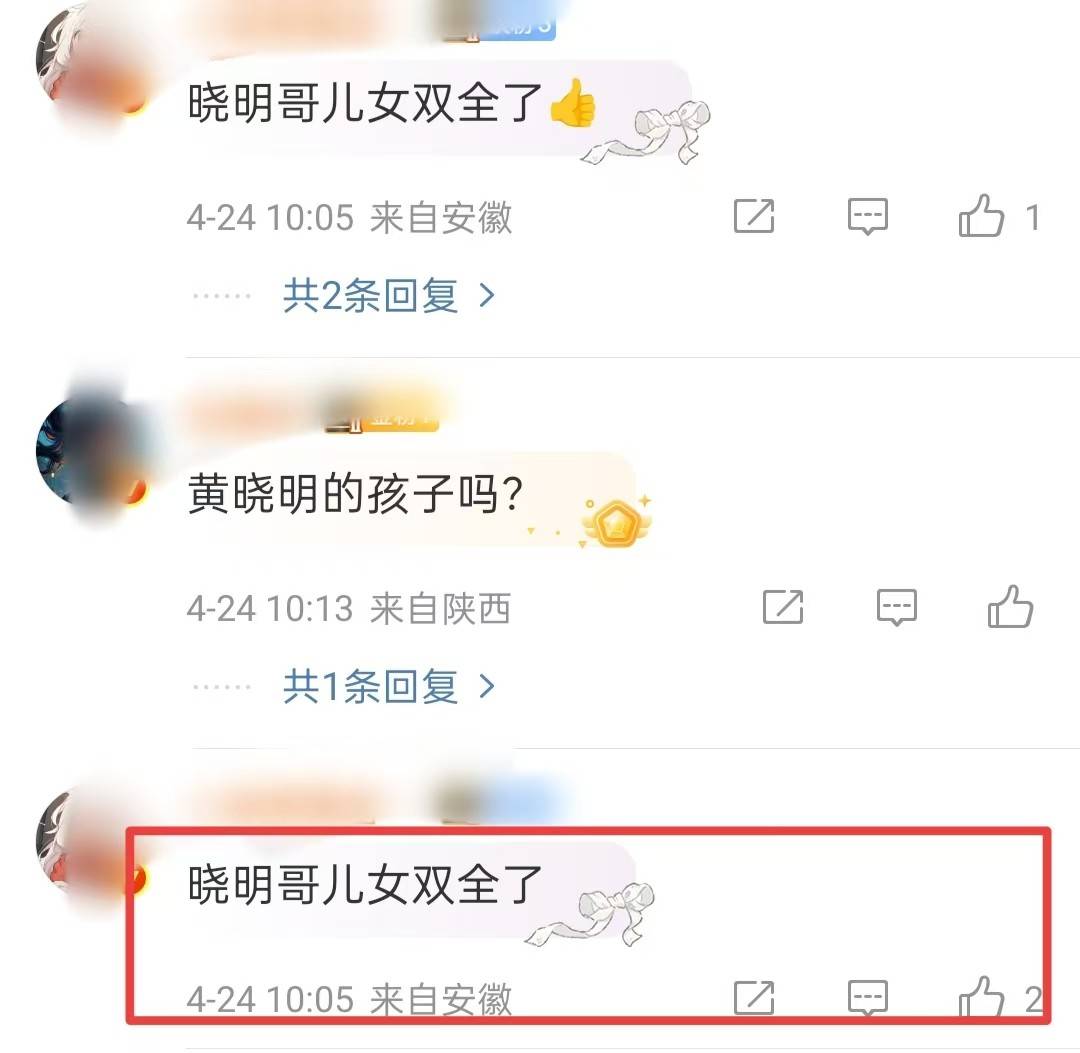Viewport: 1080px width, 1053px height.
Task: Tap first comment 晓明哥儿女双全了 with thumbs-up emoji
Action: [x=392, y=103]
